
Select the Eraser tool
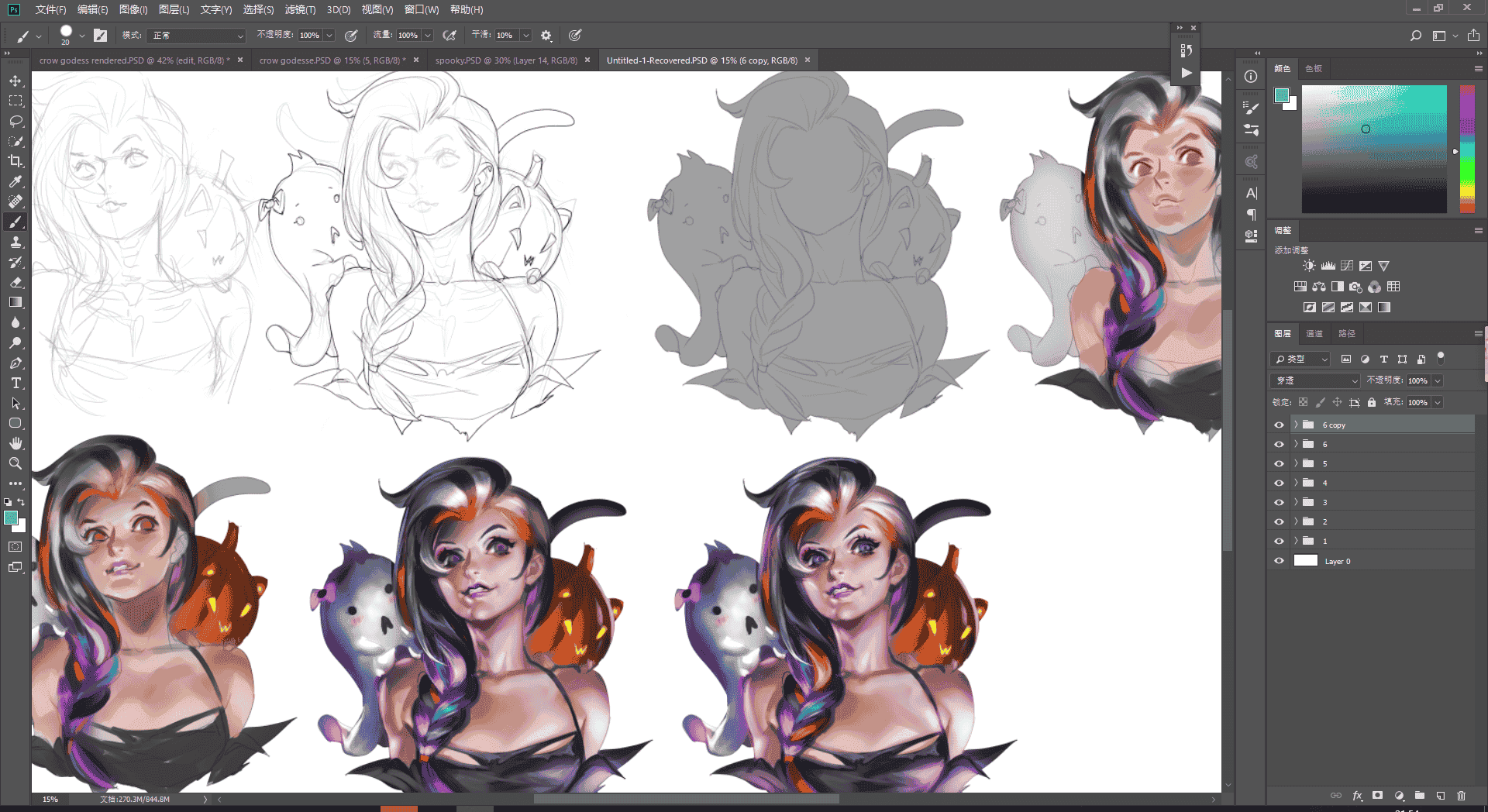15,282
